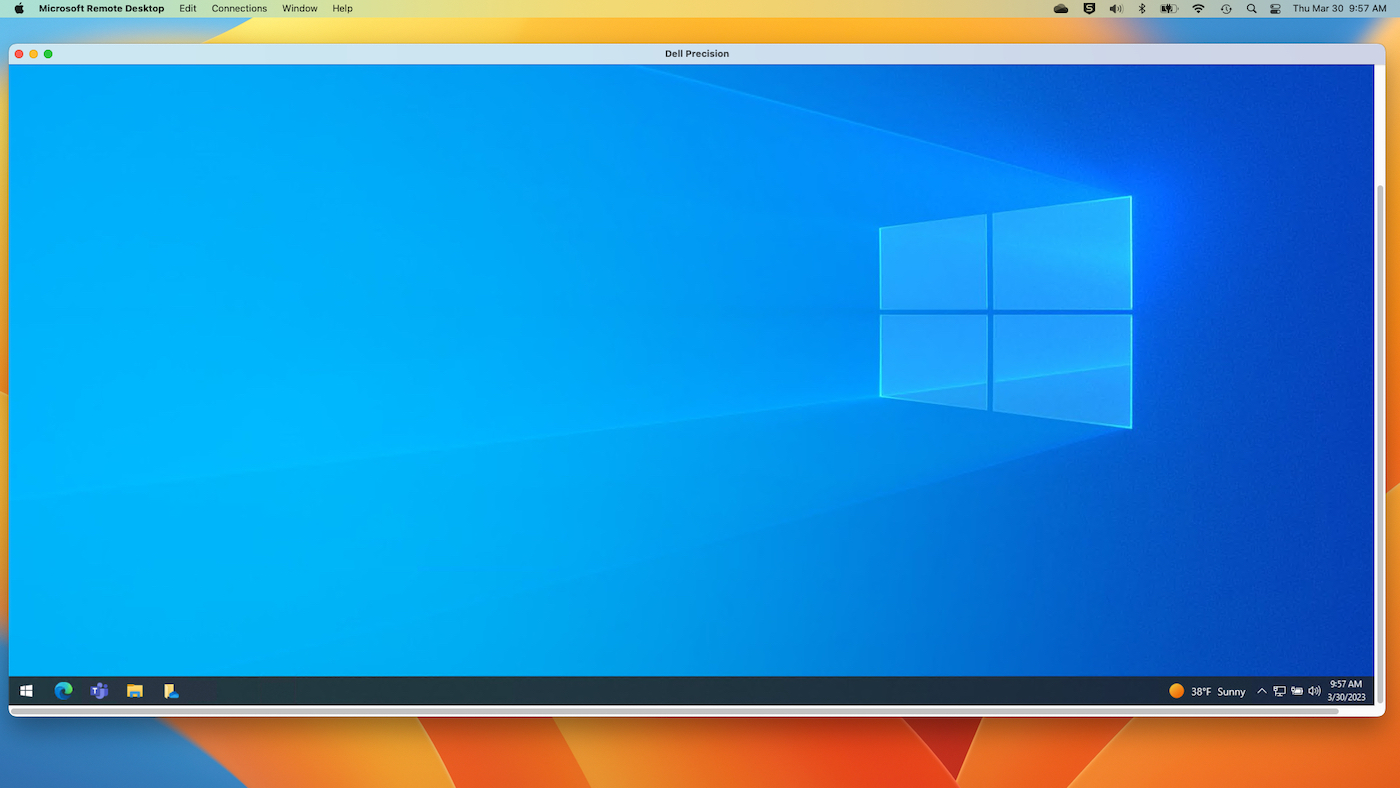Open the Connections menu

pos(239,8)
